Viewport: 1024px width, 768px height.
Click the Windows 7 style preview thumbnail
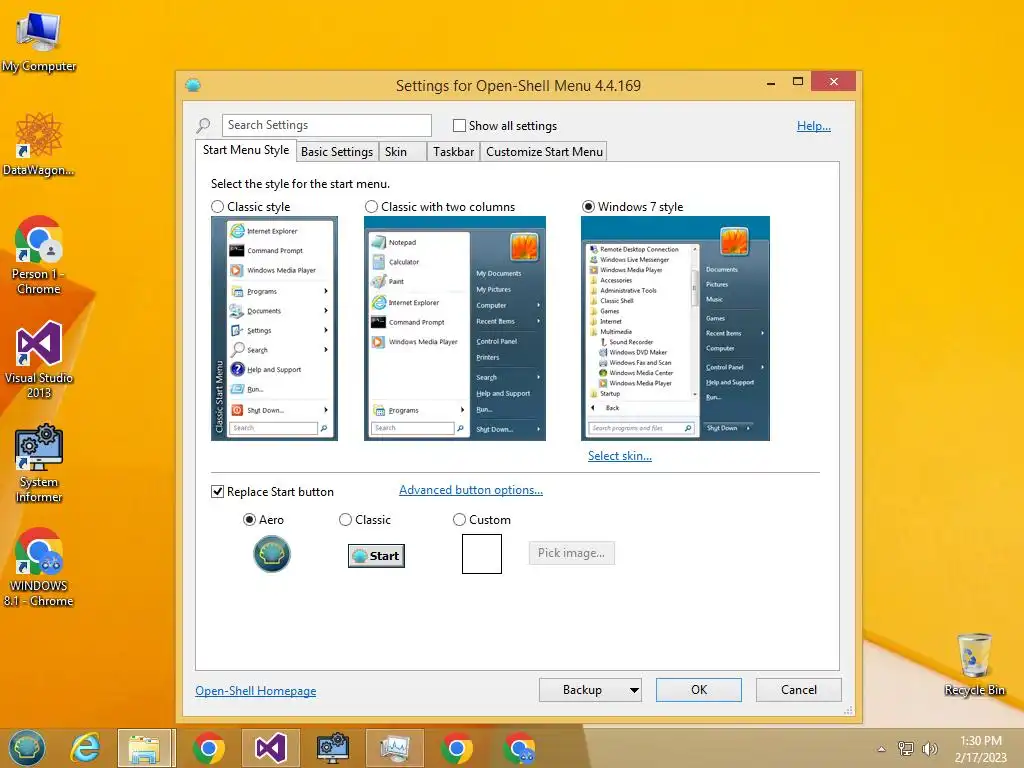point(675,328)
